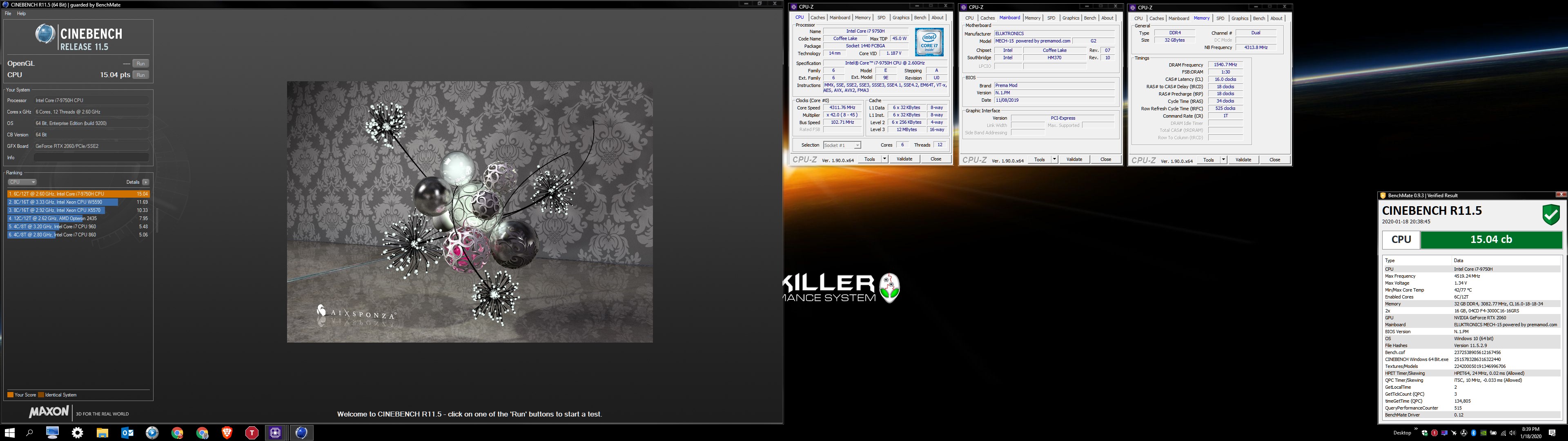Click the 60 monitor tray icon
Screen dimensions: 1568x441
pyautogui.click(x=1444, y=433)
